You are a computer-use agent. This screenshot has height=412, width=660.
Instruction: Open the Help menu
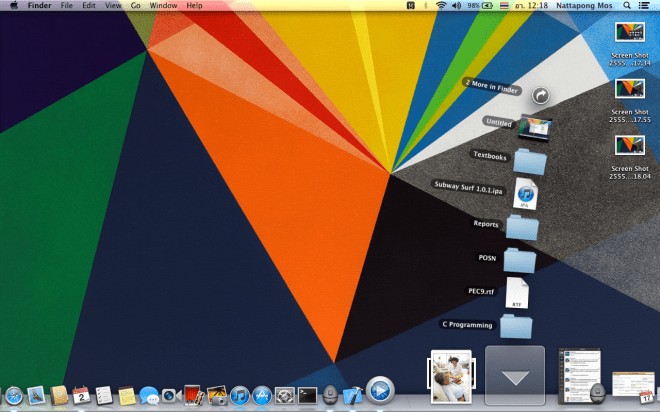(x=194, y=5)
